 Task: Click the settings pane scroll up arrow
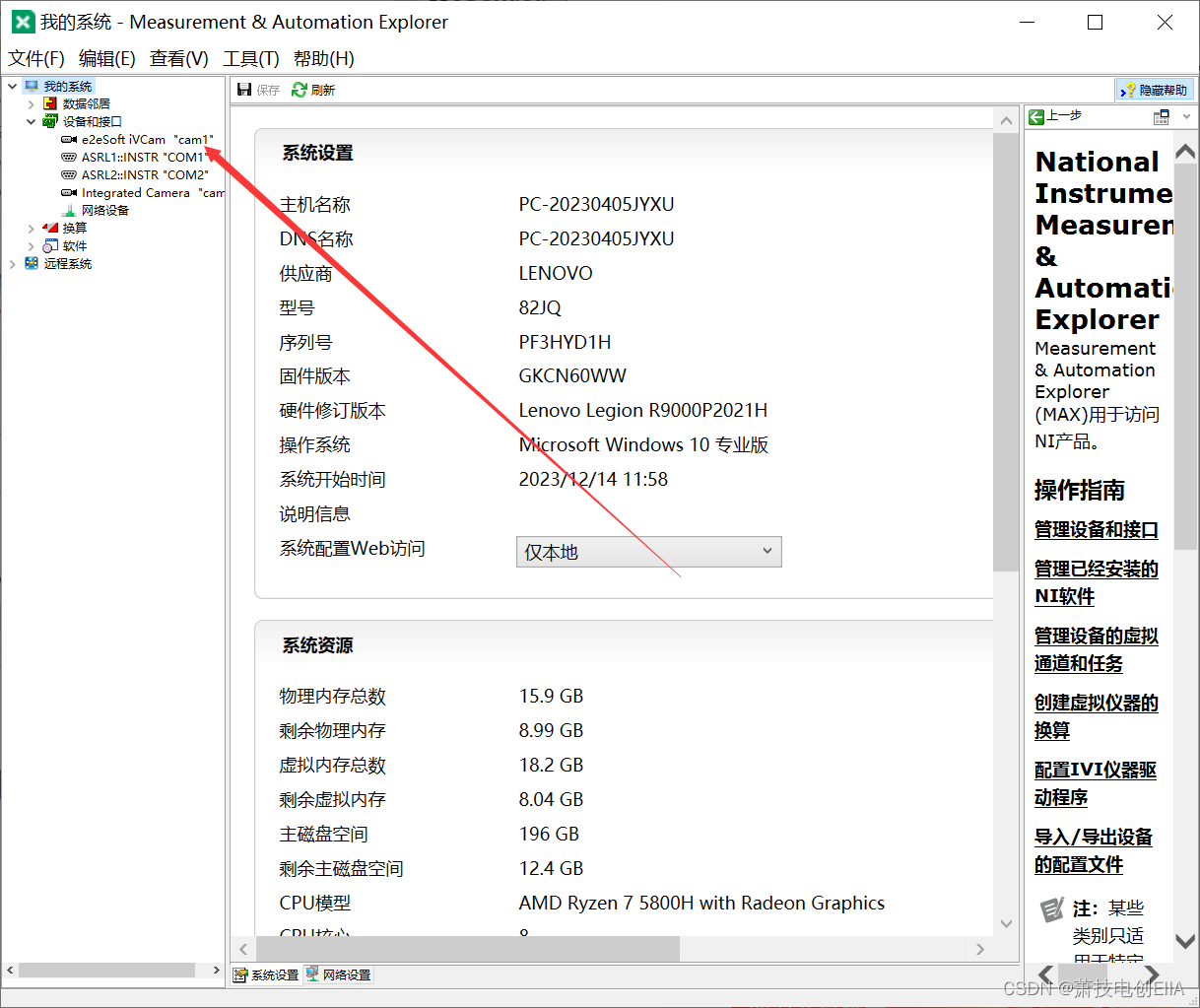[x=1006, y=121]
